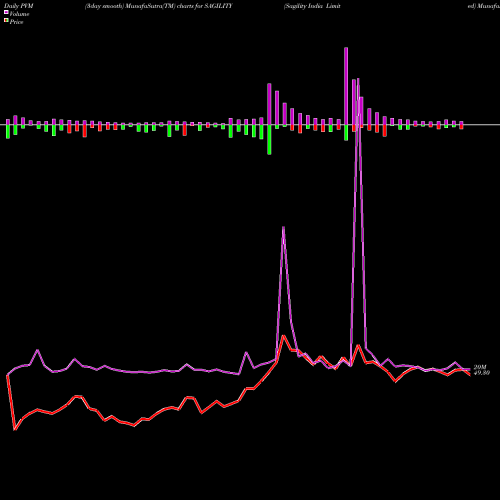Click the highest peak of the magenta volume line
The image size is (500, 500).
point(358,79)
